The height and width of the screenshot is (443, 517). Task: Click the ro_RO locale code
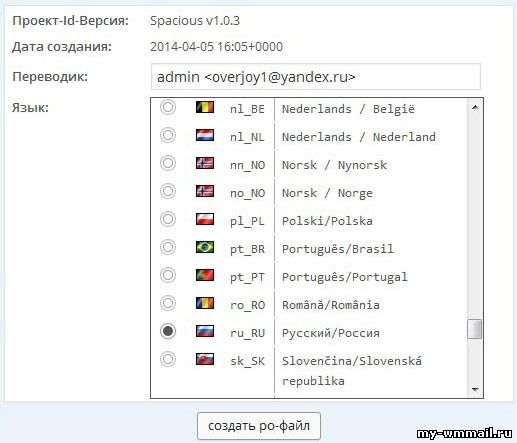(x=247, y=305)
